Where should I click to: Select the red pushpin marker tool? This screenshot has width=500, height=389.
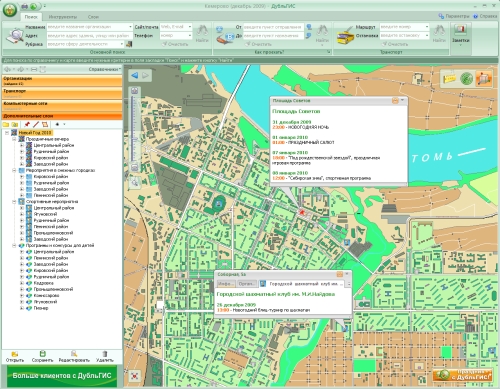pos(27,124)
